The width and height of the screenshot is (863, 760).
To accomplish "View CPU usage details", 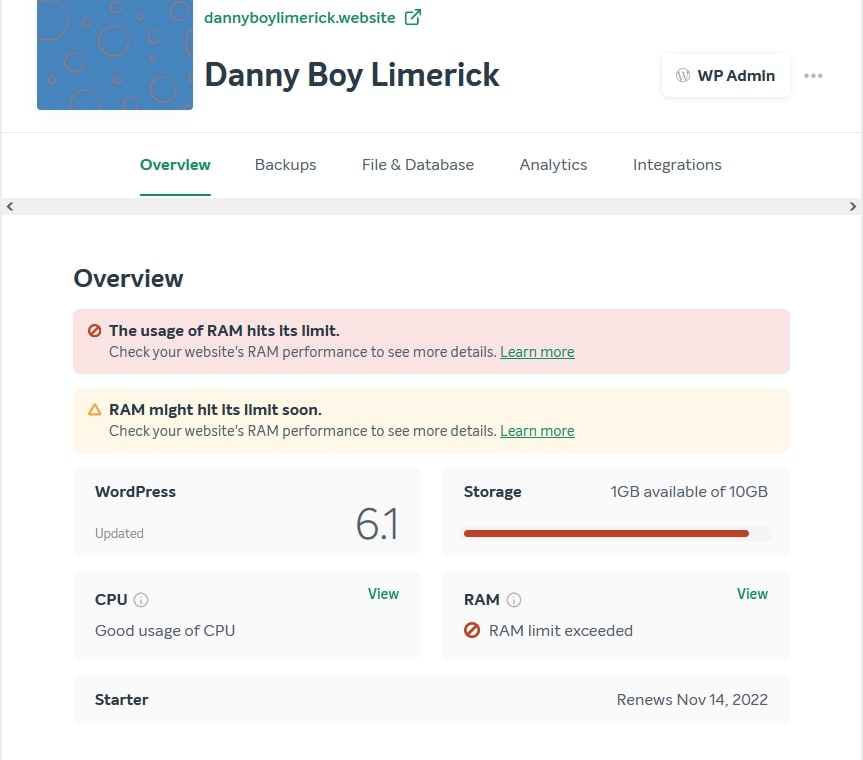I will coord(383,594).
